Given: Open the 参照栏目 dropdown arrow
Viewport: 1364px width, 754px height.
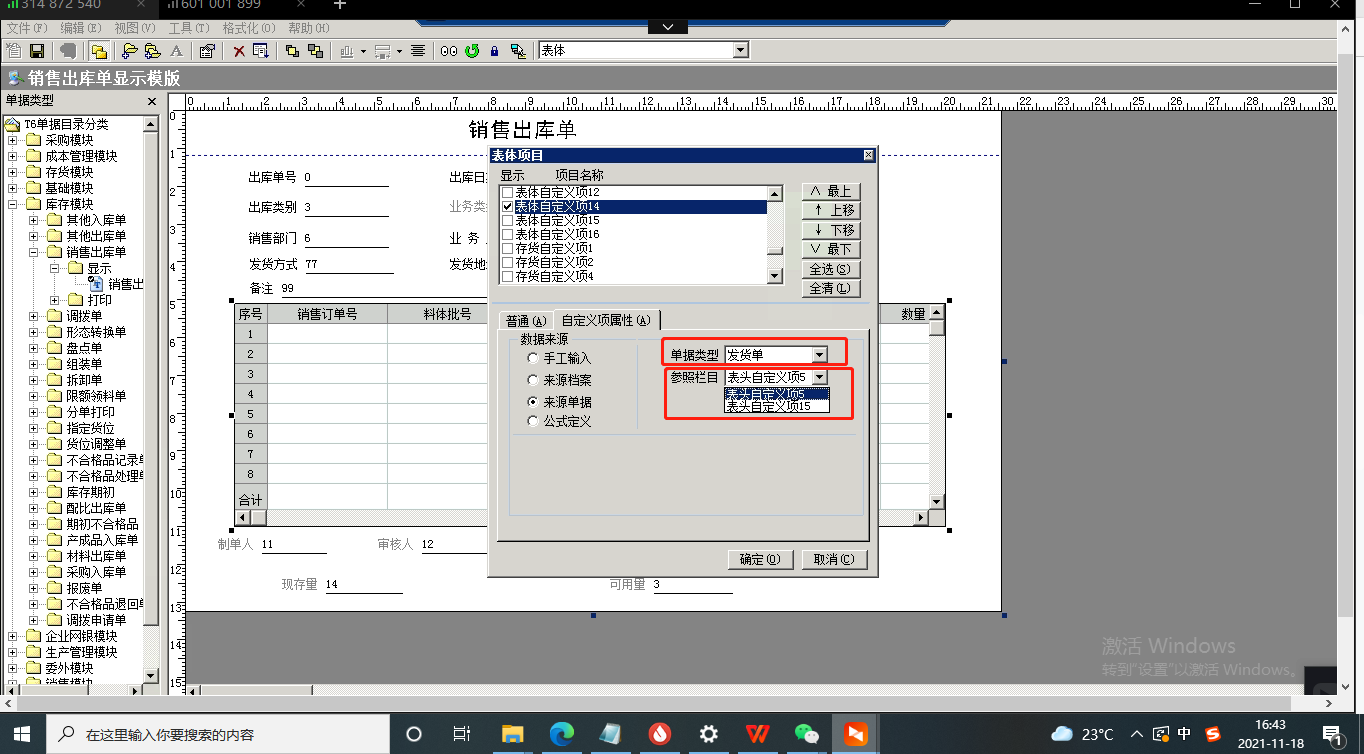Looking at the screenshot, I should coord(820,377).
